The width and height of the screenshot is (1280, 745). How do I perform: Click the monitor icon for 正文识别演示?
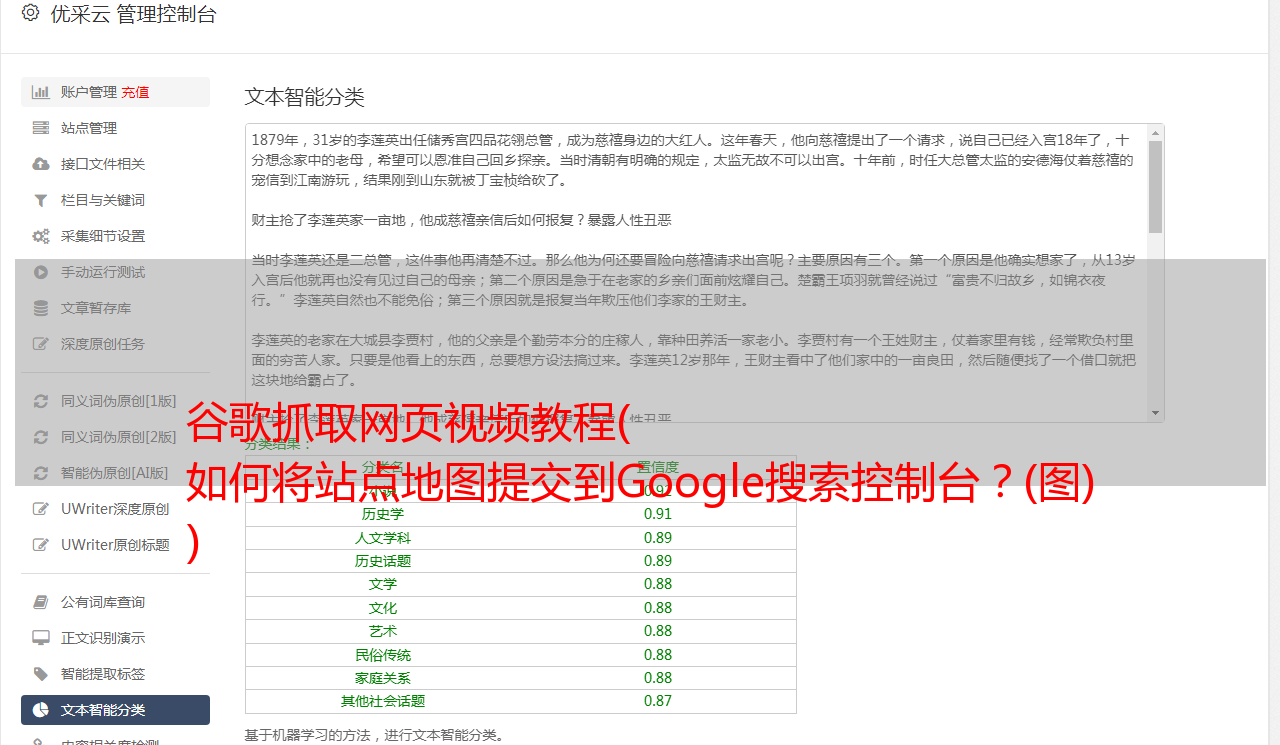(41, 638)
